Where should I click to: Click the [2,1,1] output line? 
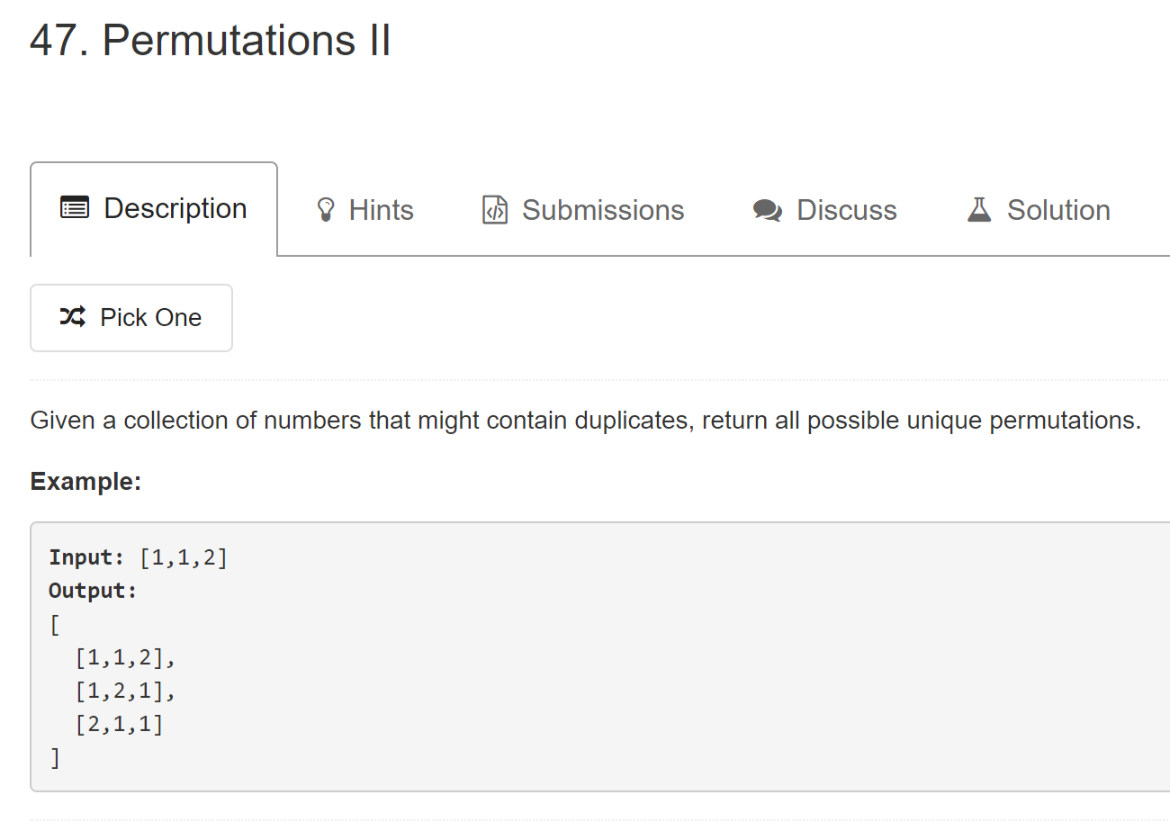tap(119, 724)
